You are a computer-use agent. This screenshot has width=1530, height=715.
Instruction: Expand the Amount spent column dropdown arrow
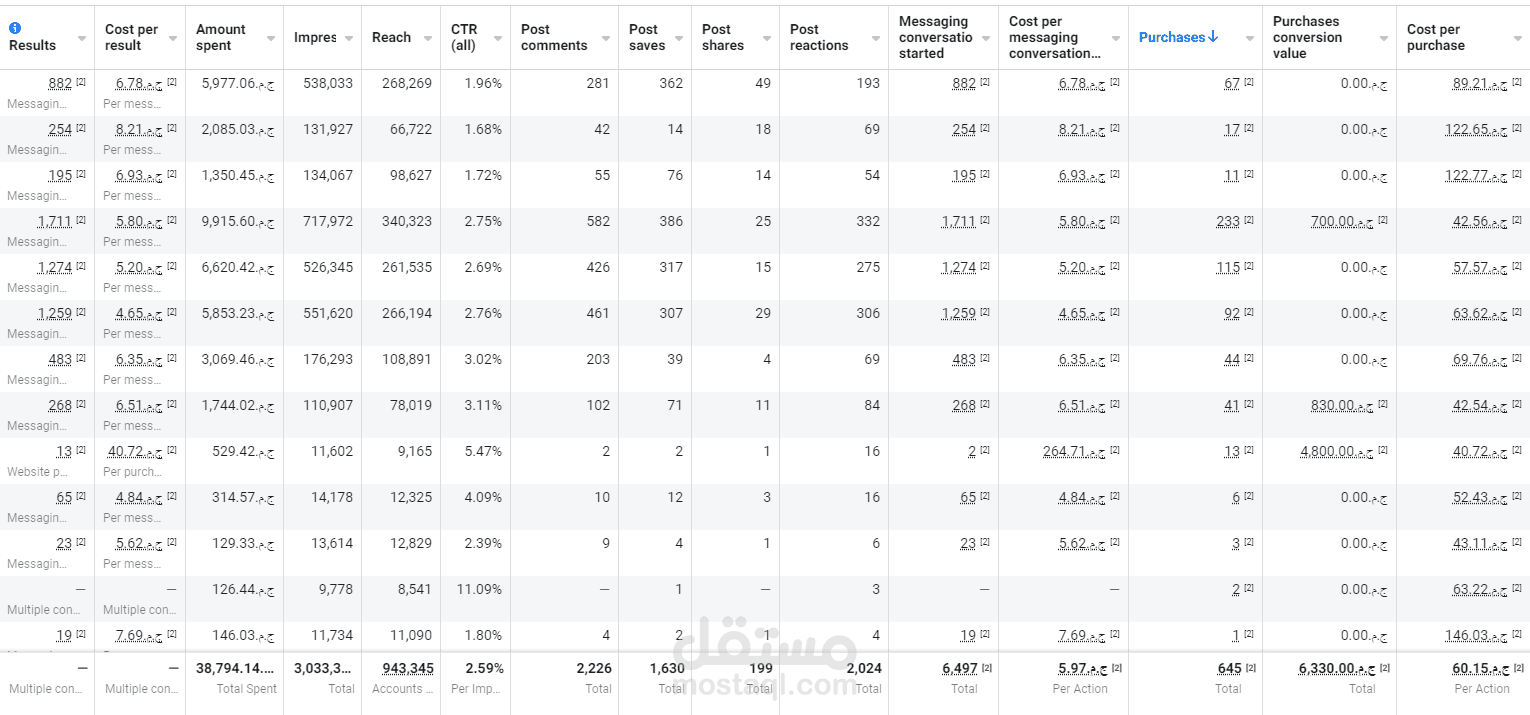(x=271, y=38)
